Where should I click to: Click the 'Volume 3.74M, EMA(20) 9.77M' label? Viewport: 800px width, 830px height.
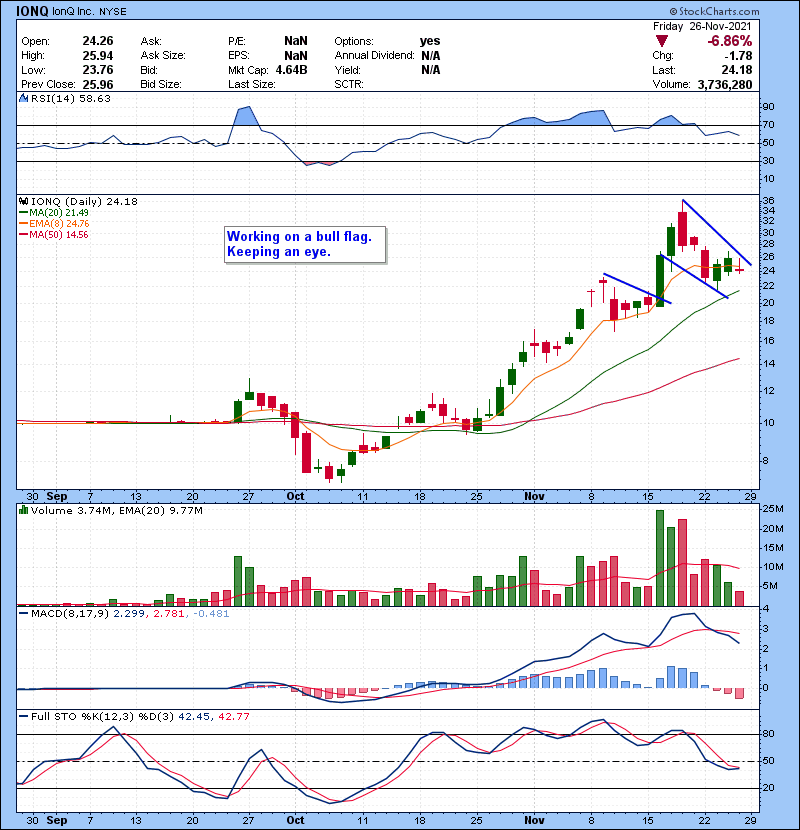tap(116, 510)
